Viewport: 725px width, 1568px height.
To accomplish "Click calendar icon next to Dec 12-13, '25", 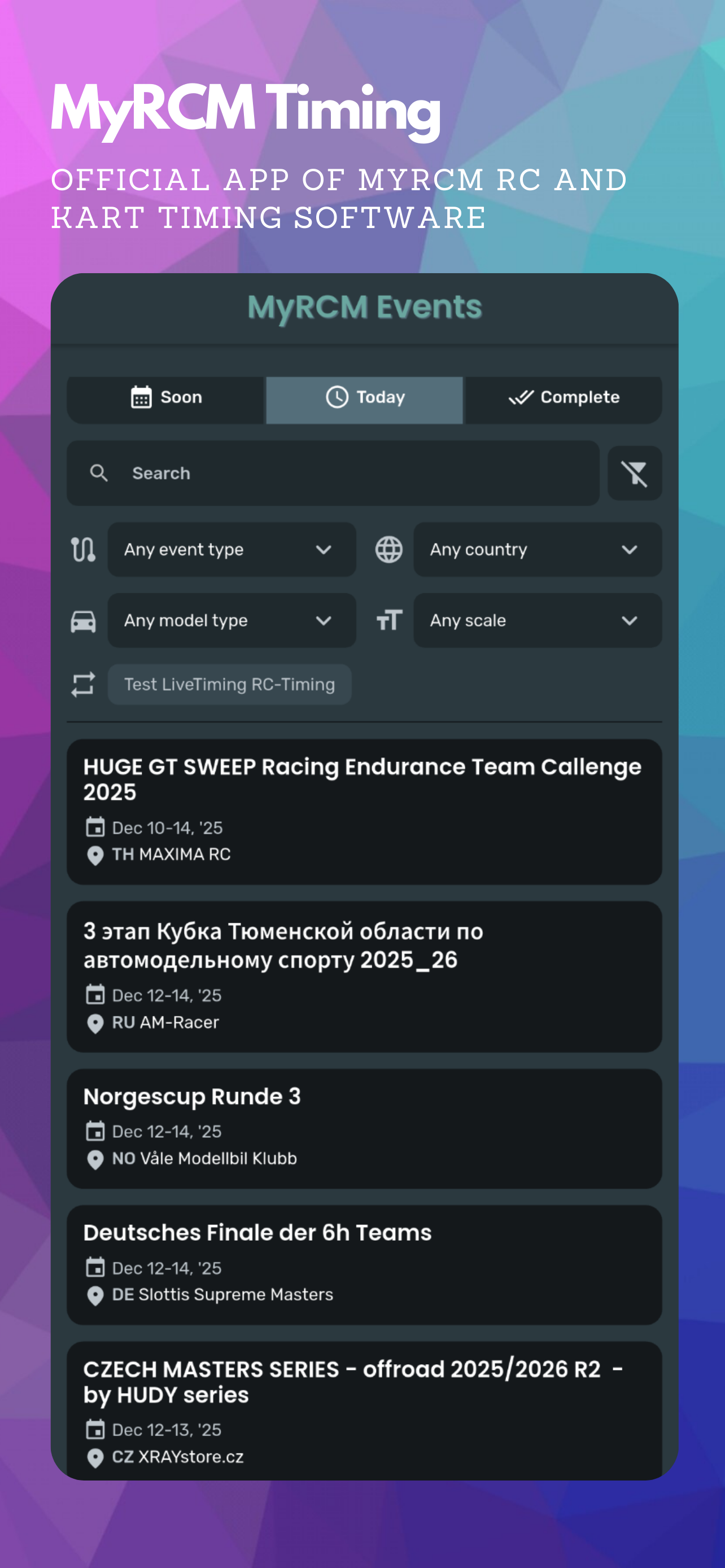I will [95, 1429].
